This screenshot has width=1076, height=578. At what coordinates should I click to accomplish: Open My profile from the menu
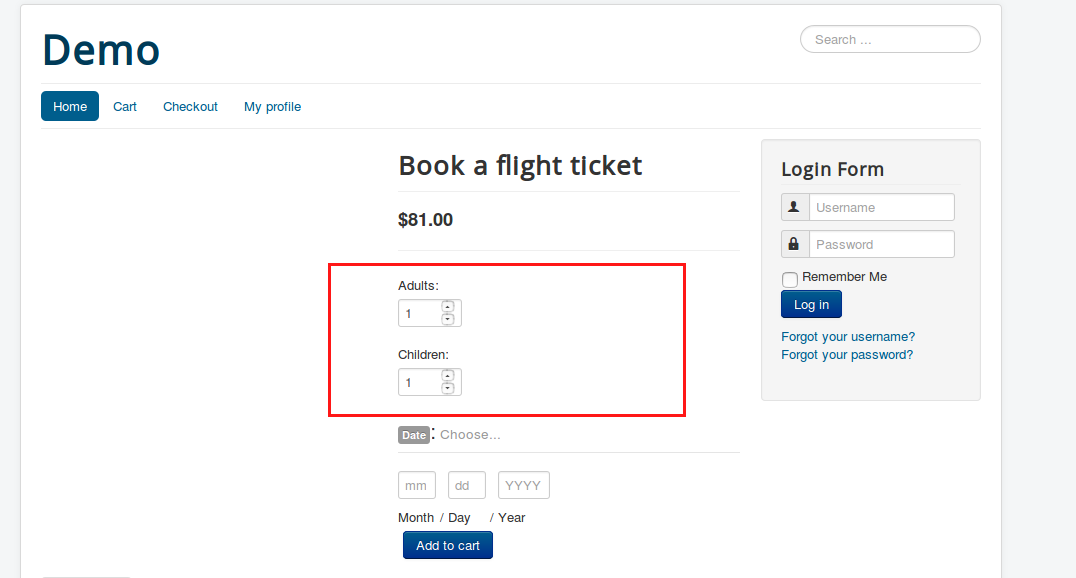pos(272,106)
